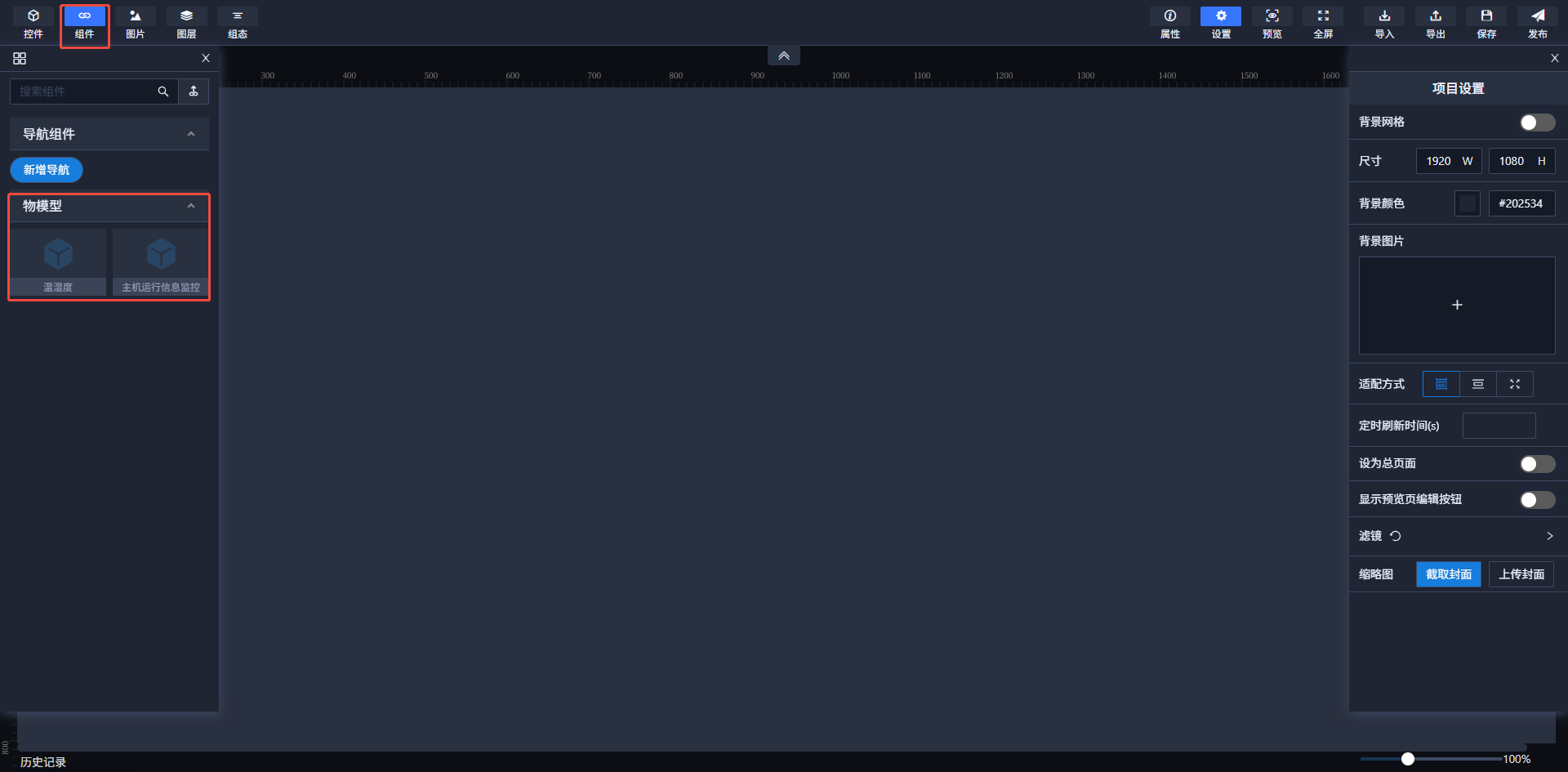
Task: Toggle the 显示预览页编辑按钮 switch
Action: click(x=1538, y=500)
